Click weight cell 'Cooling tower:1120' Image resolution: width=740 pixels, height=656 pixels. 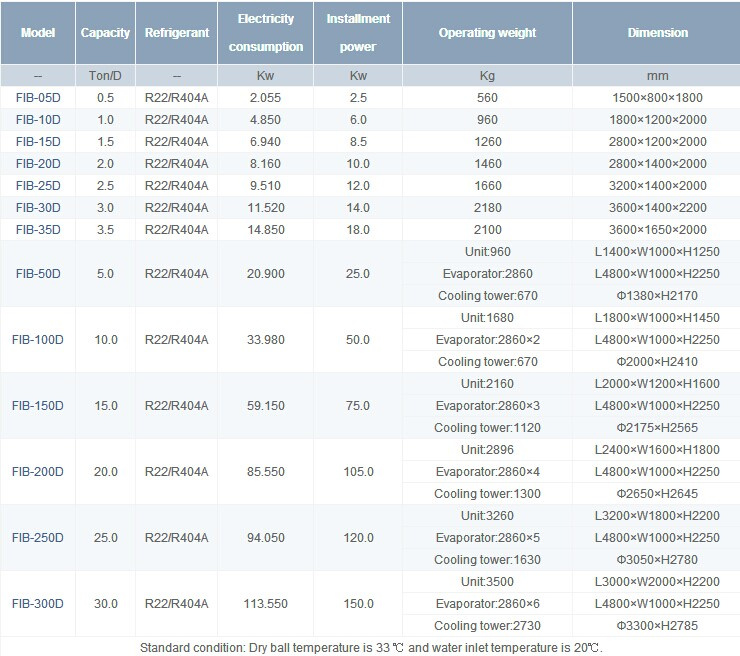pos(488,428)
